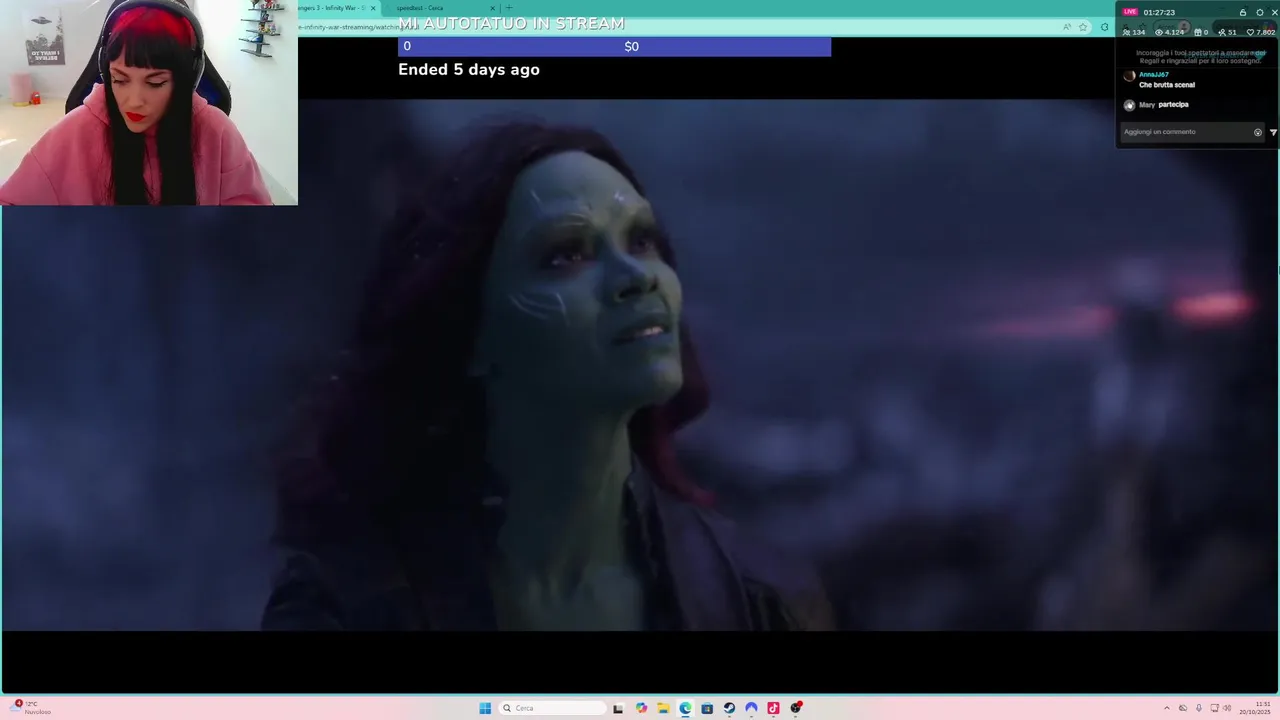Viewport: 1280px width, 720px height.
Task: Click the lock icon in the live panel
Action: click(x=1243, y=12)
